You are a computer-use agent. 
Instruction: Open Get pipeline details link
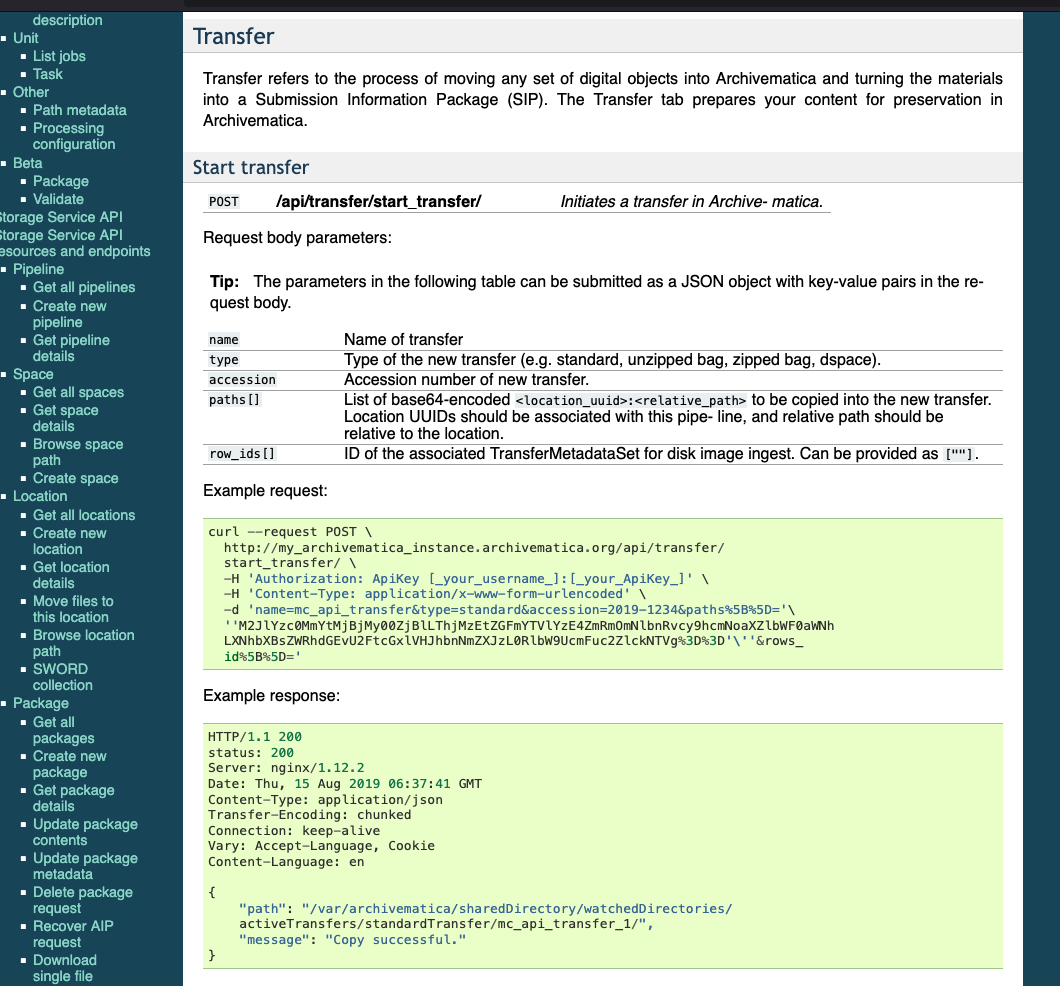pos(71,348)
